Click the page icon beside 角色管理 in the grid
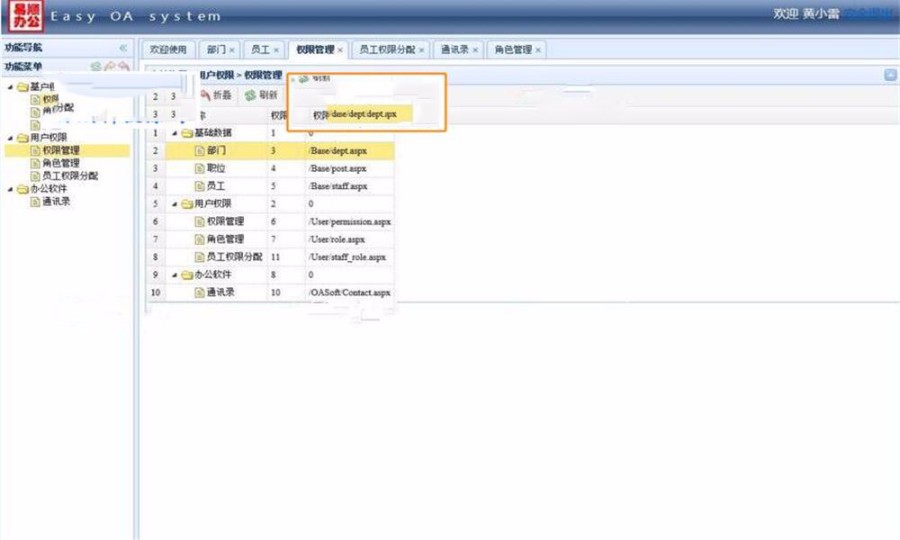900x540 pixels. pyautogui.click(x=200, y=239)
